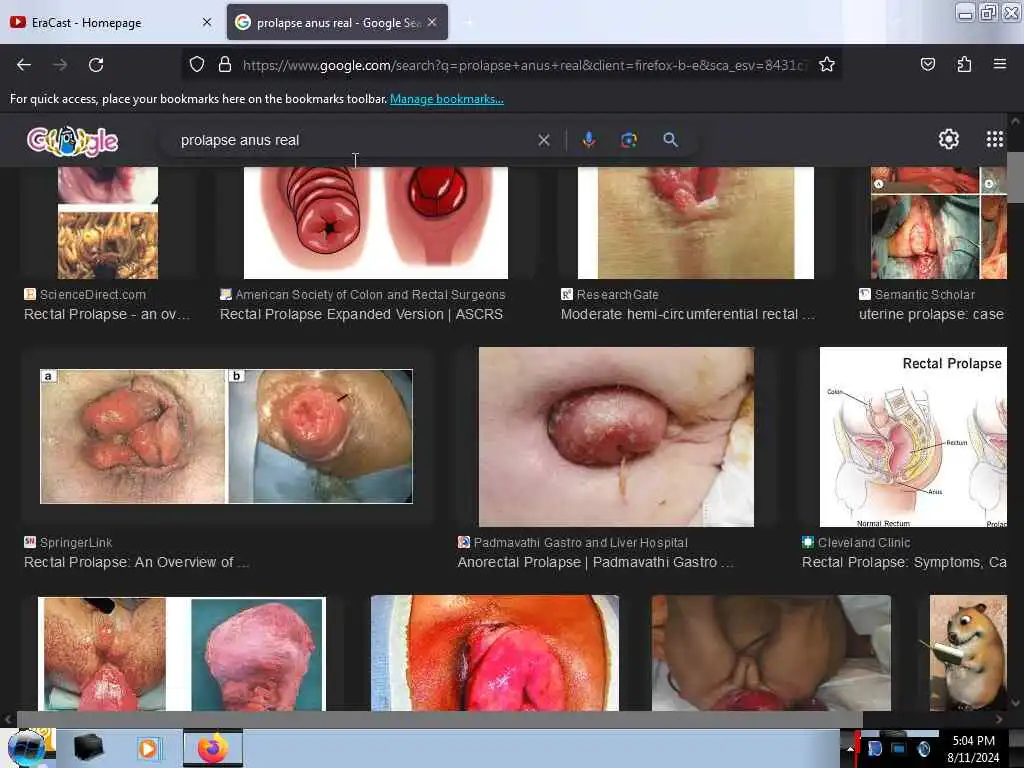Click the padlock site security icon

tap(225, 64)
